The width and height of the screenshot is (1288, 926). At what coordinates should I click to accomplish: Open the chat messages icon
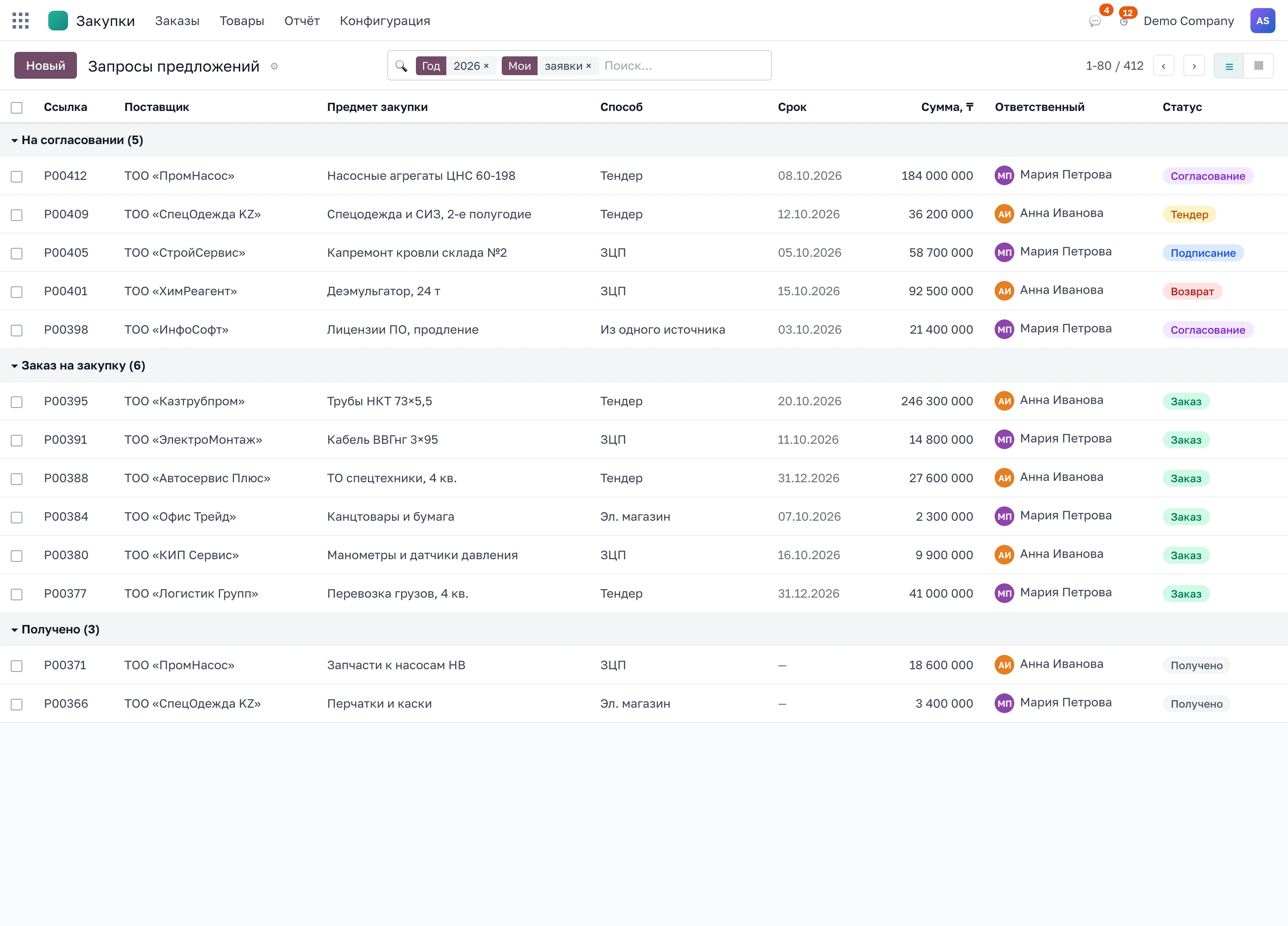(1094, 21)
